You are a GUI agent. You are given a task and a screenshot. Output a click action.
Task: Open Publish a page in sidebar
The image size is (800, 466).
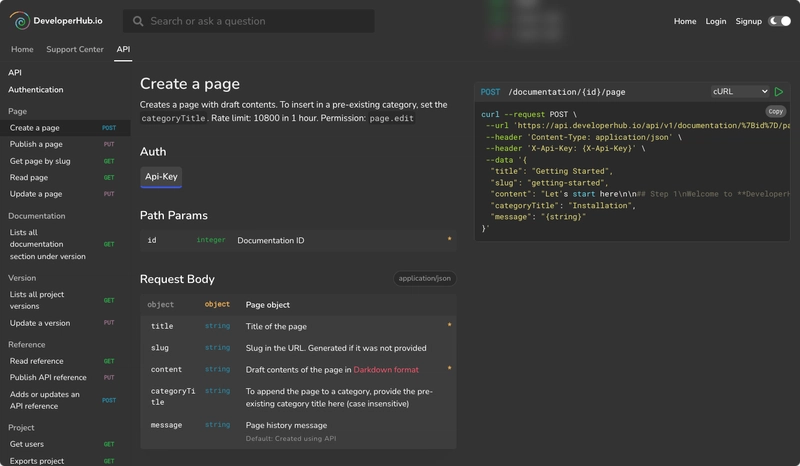36,144
